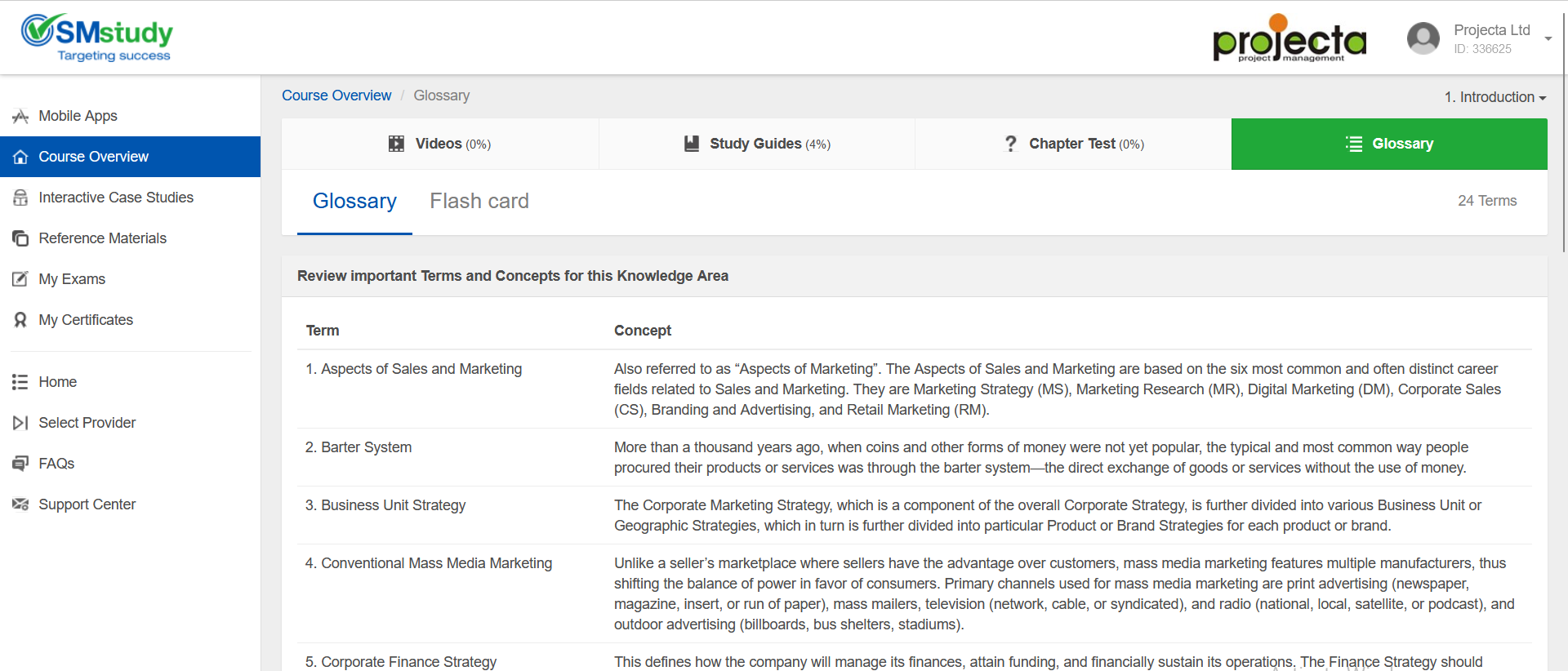Open the Study Guides tab
Image resolution: width=1568 pixels, height=671 pixels.
756,144
